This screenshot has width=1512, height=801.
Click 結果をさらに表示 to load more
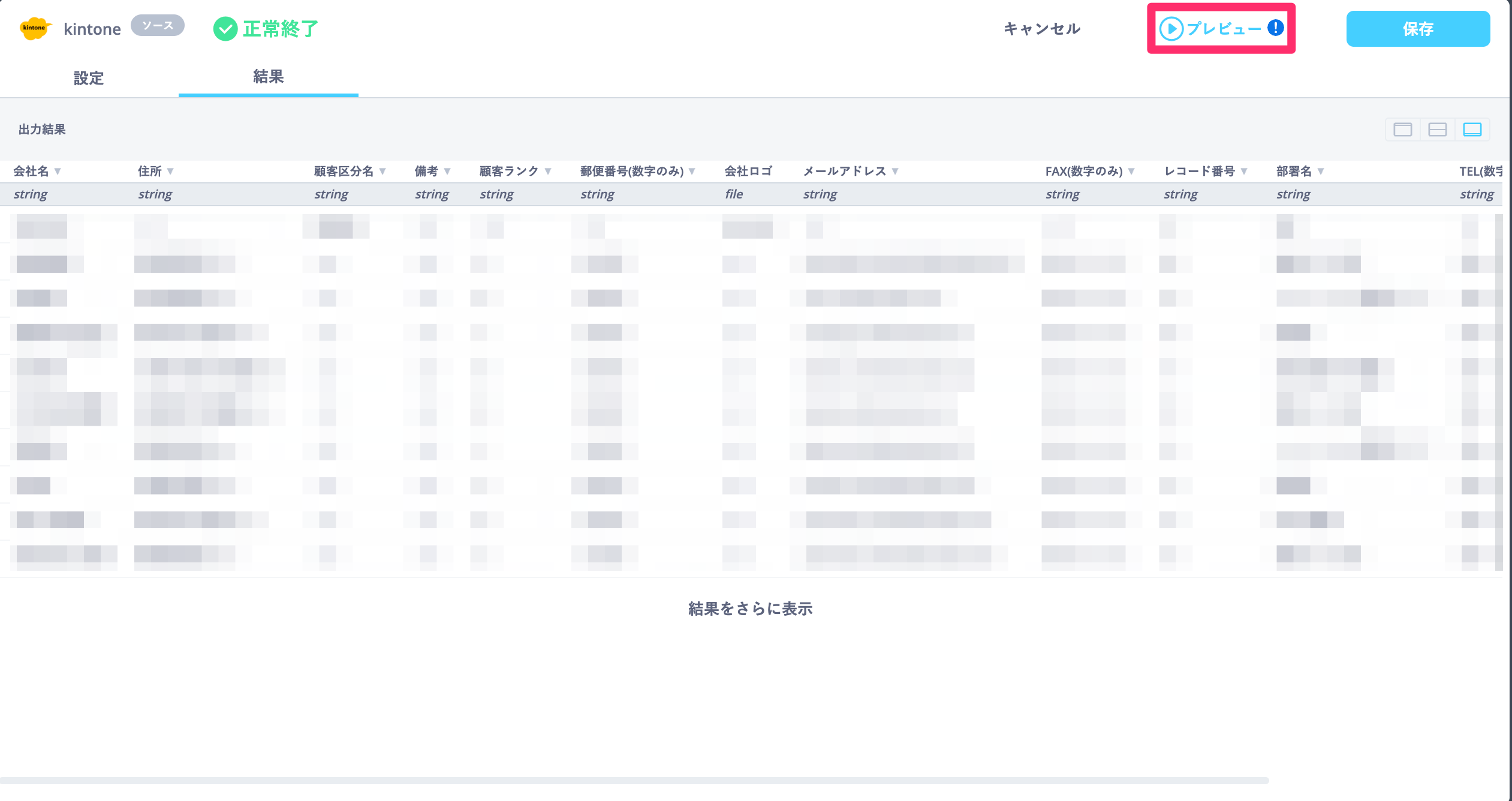coord(750,609)
